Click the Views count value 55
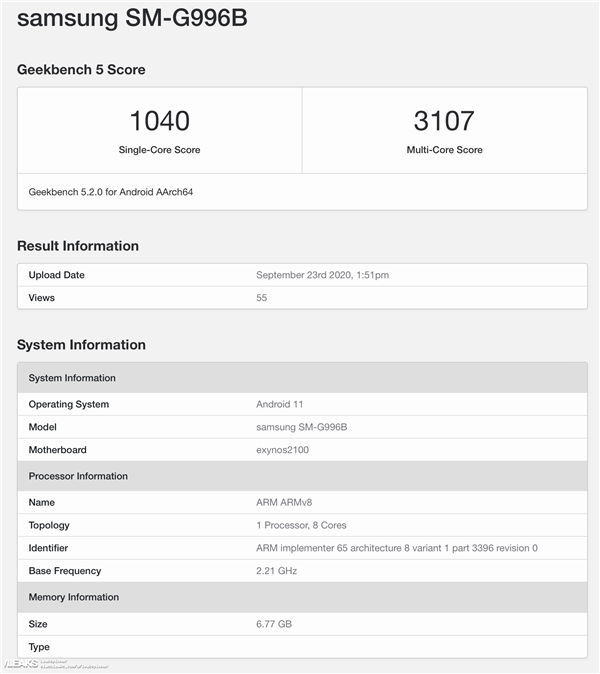Viewport: 600px width, 674px height. pos(262,298)
